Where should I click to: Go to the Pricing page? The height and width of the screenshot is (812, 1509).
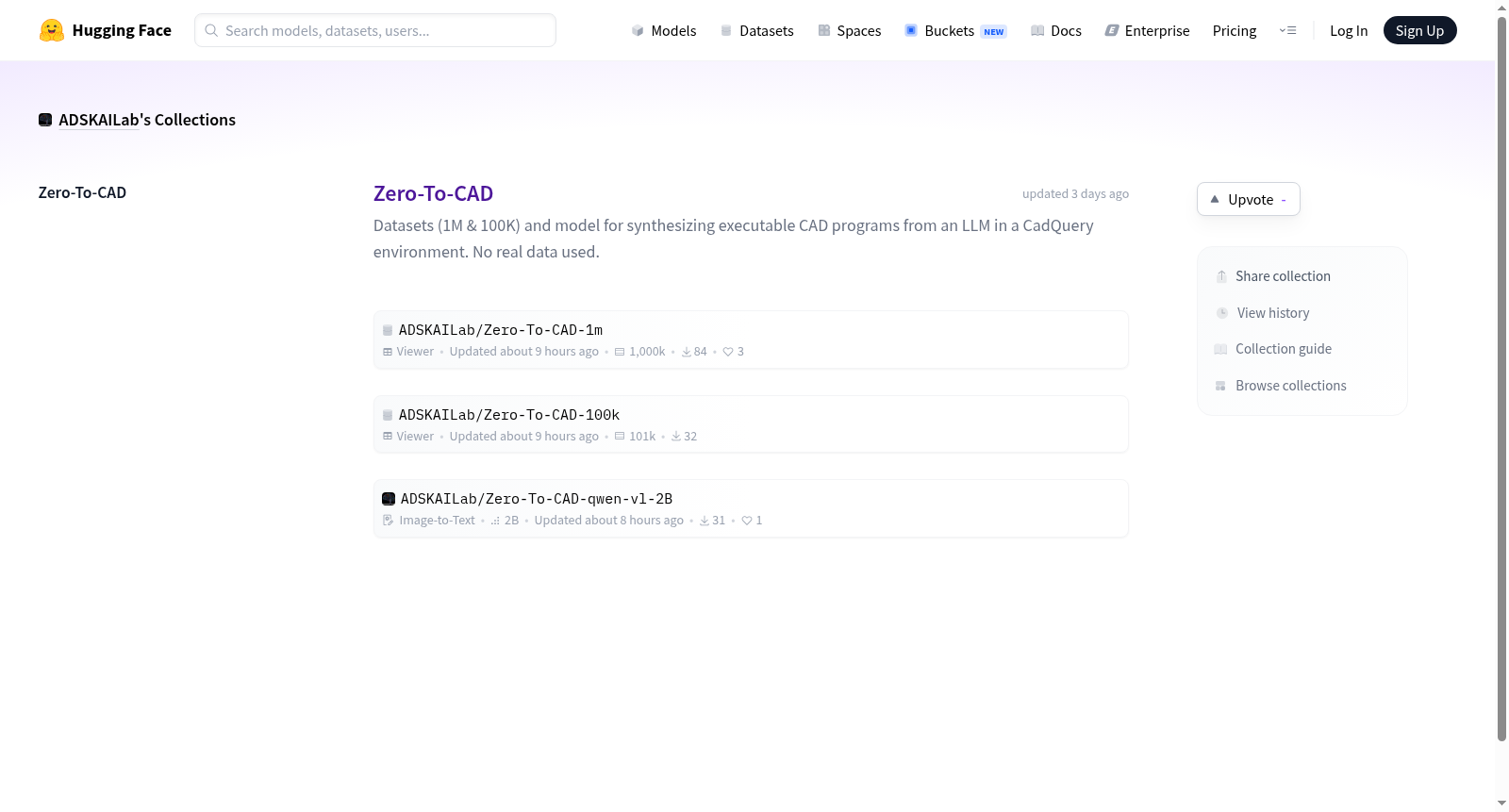1235,30
